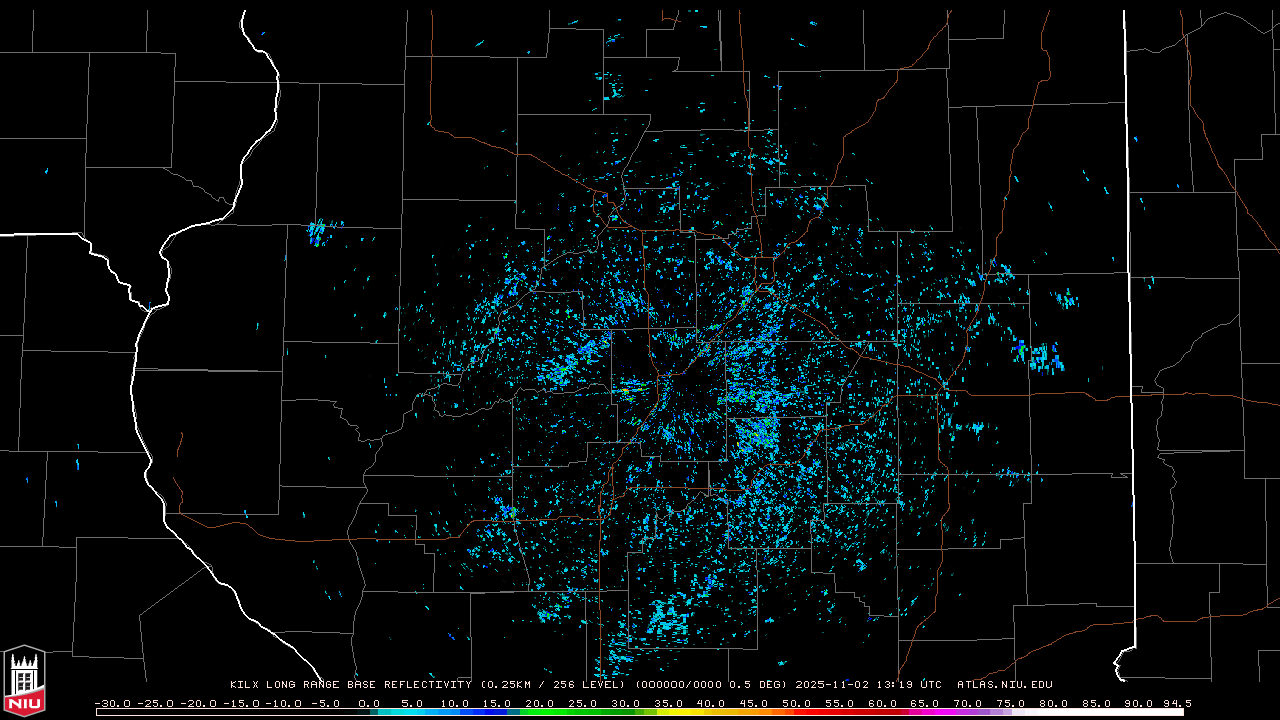
Task: Click the NIU logo in the corner
Action: 24,678
